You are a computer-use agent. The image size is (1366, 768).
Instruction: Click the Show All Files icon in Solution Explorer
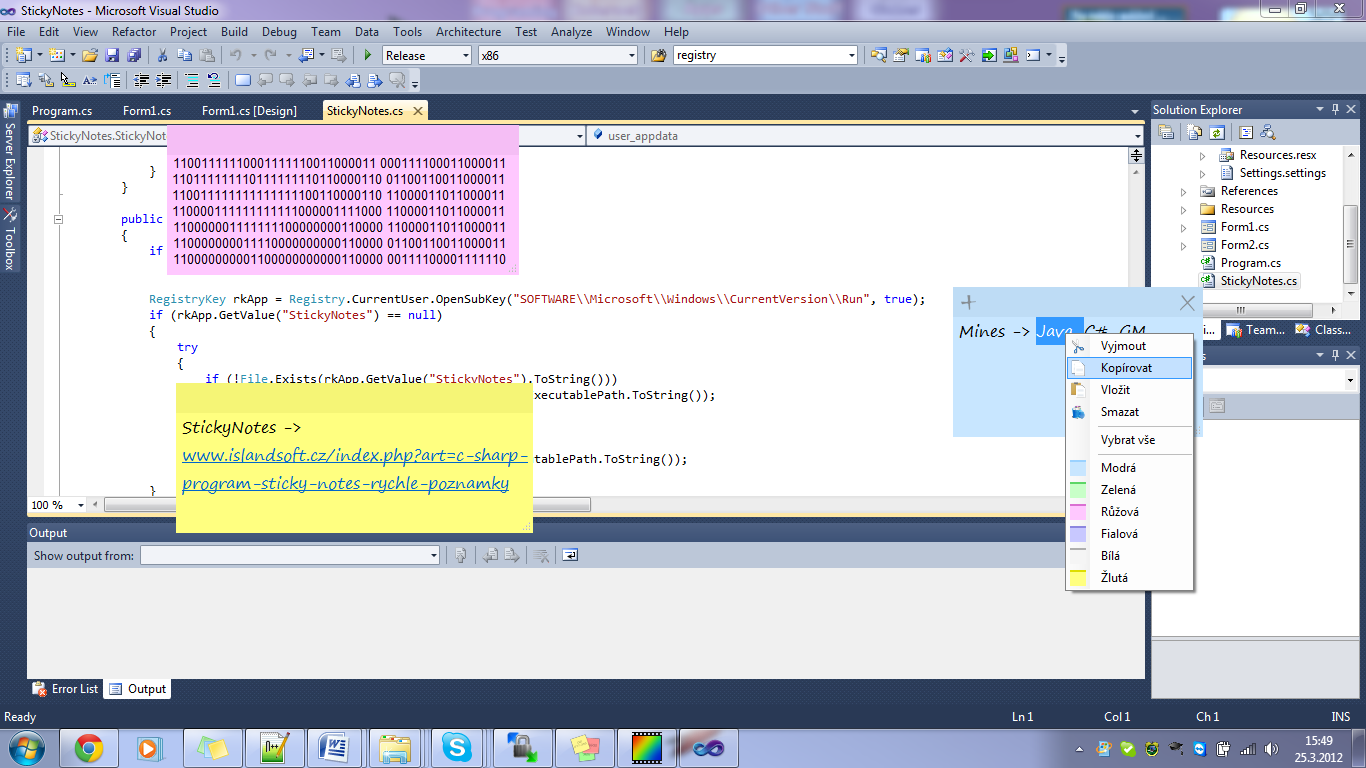1194,132
